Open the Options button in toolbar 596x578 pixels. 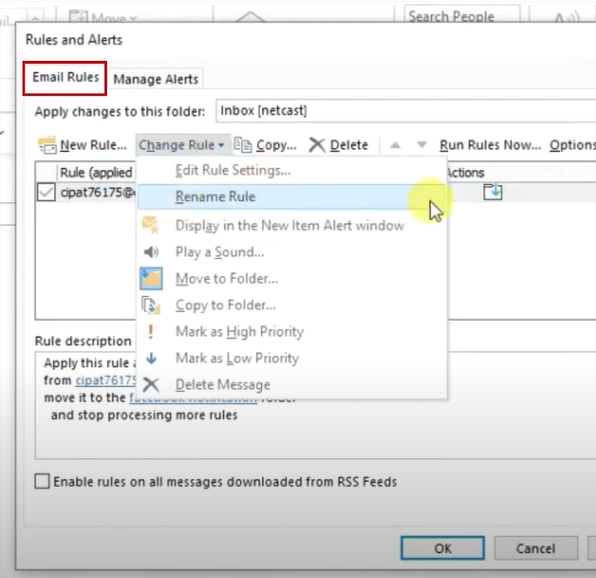click(x=572, y=145)
